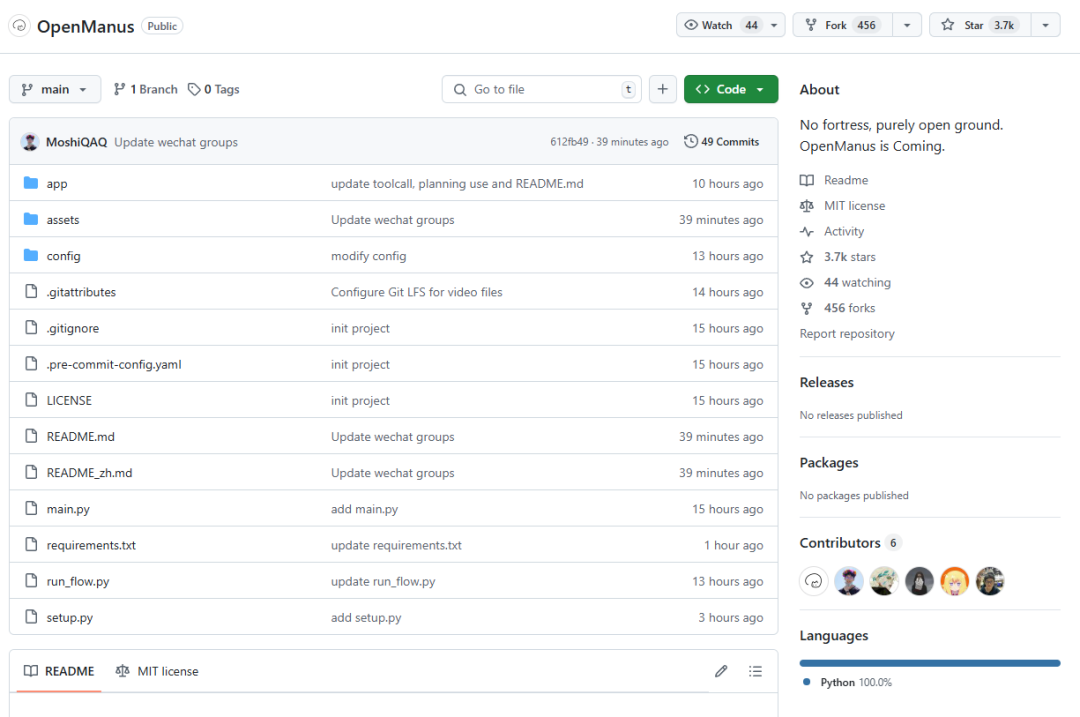Viewport: 1080px width, 717px height.
Task: Click the branch icon beside 1 Branch
Action: click(x=119, y=89)
